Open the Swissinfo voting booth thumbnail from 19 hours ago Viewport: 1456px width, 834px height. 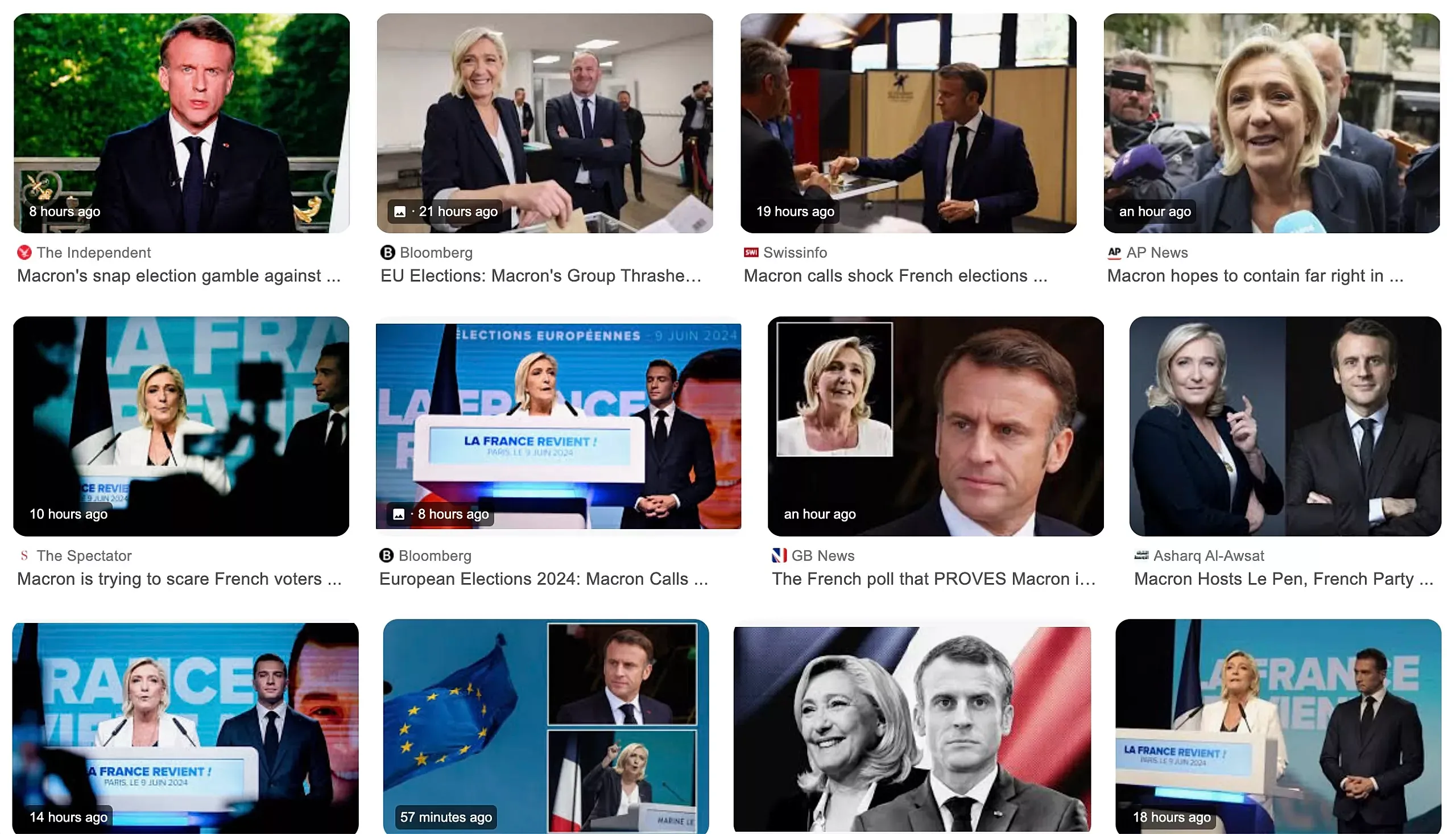(908, 123)
